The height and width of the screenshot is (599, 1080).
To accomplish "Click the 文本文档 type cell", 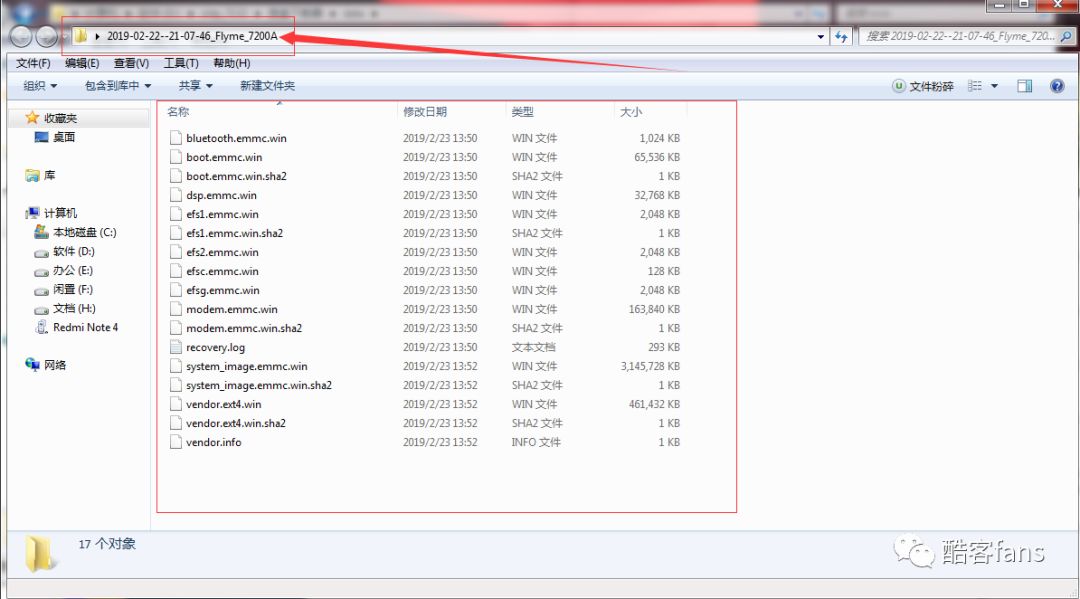I will [533, 347].
